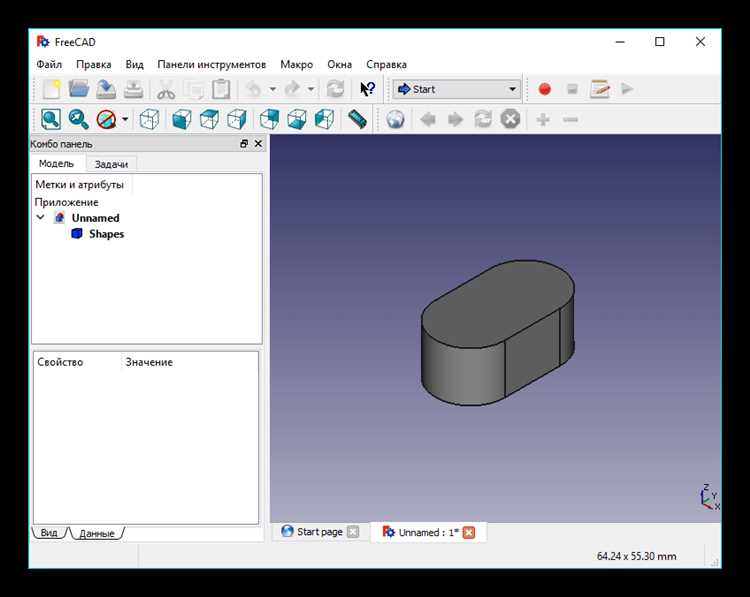
Task: Collapse the Unnamed document tree node
Action: tap(41, 218)
